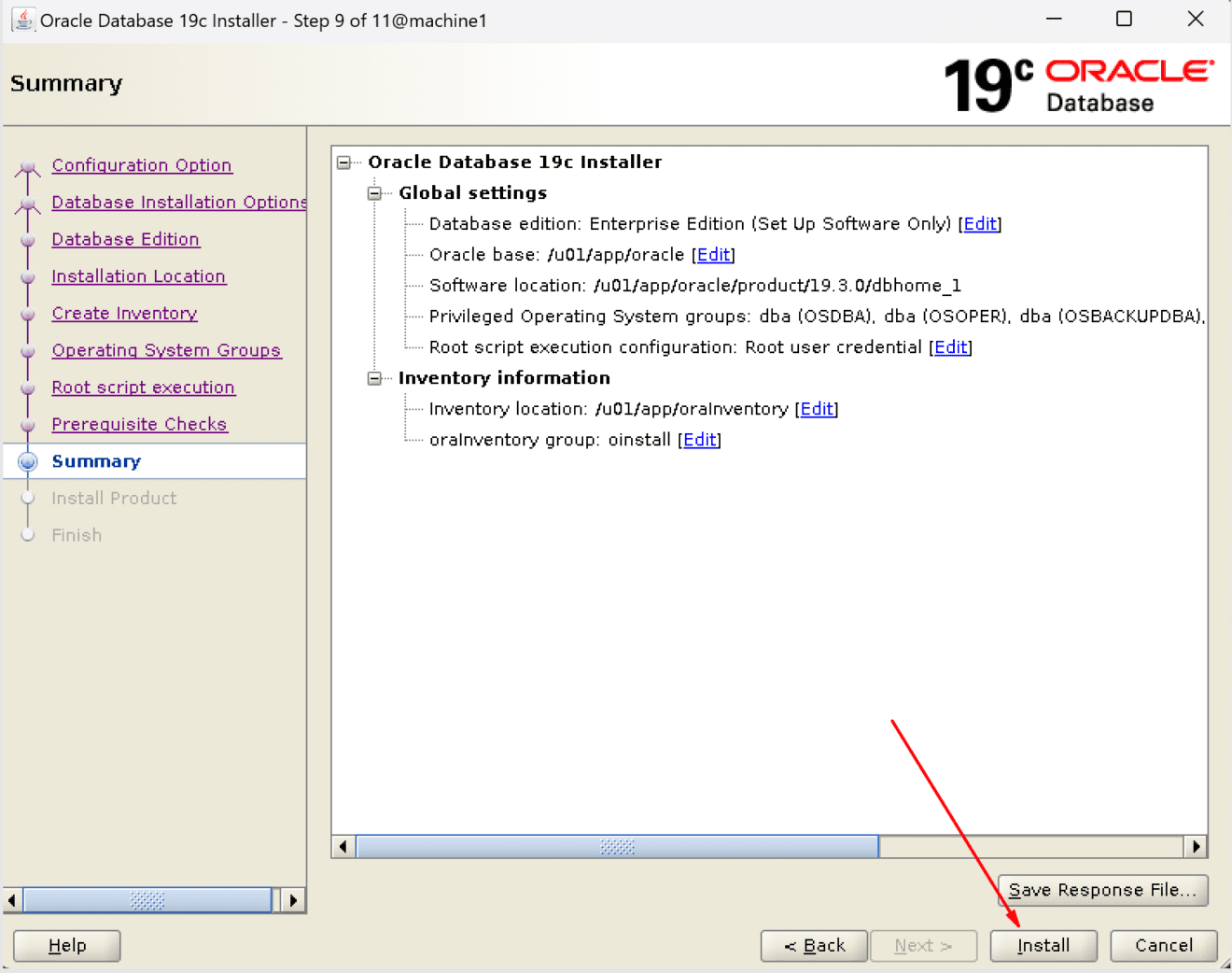
Task: Click the Java installer icon in the title bar
Action: pos(22,19)
